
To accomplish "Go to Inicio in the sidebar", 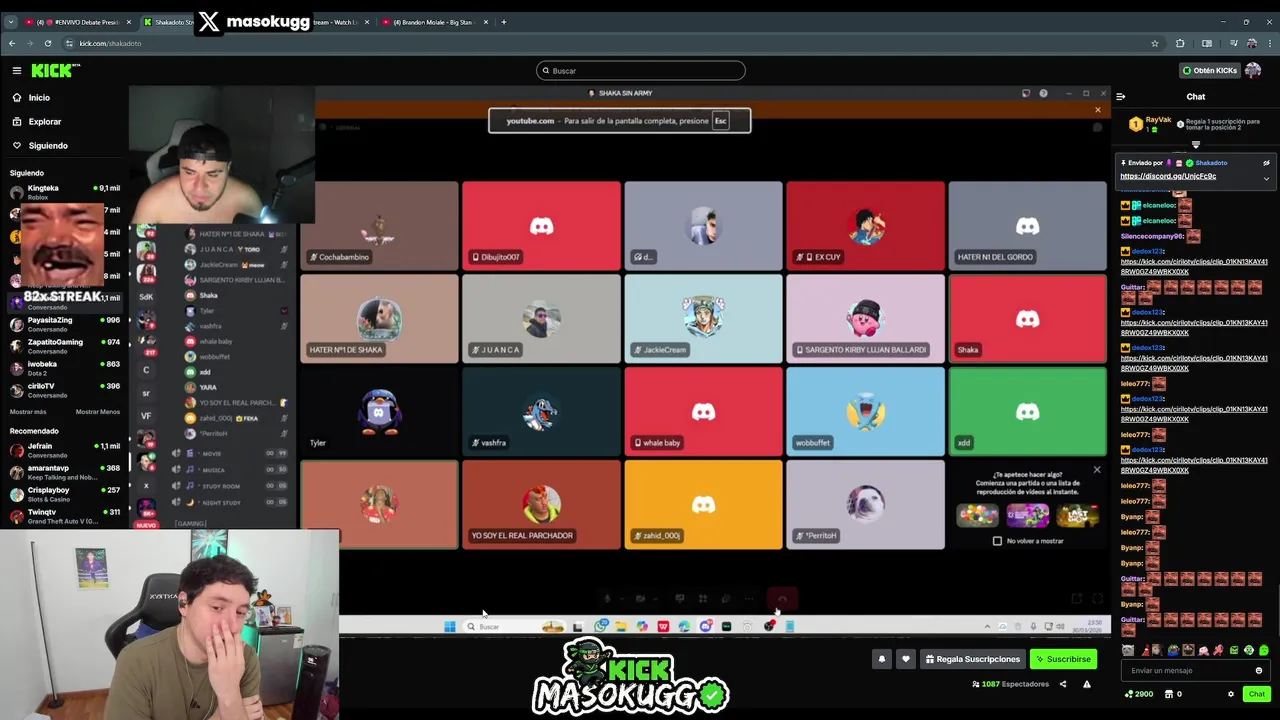I will (x=39, y=98).
